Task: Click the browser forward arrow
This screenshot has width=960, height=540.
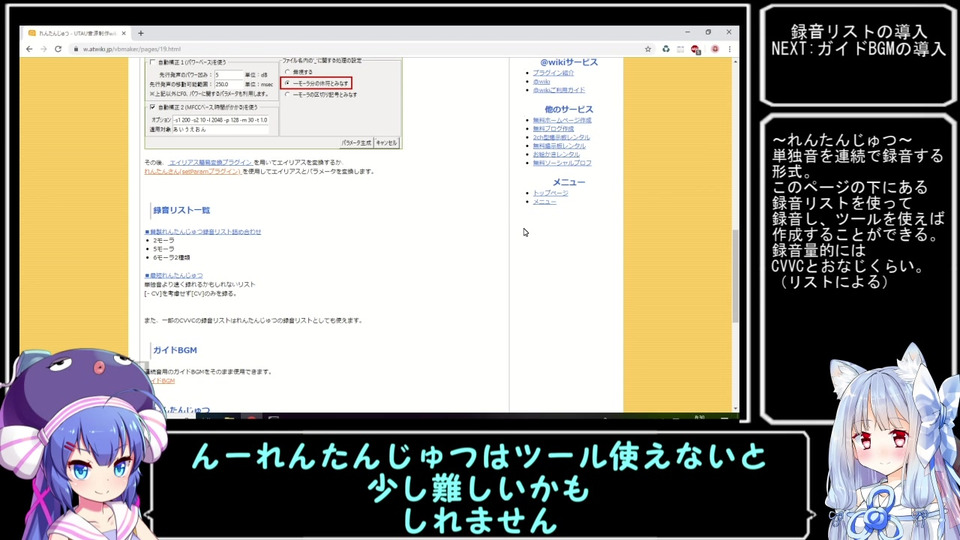Action: click(x=43, y=49)
